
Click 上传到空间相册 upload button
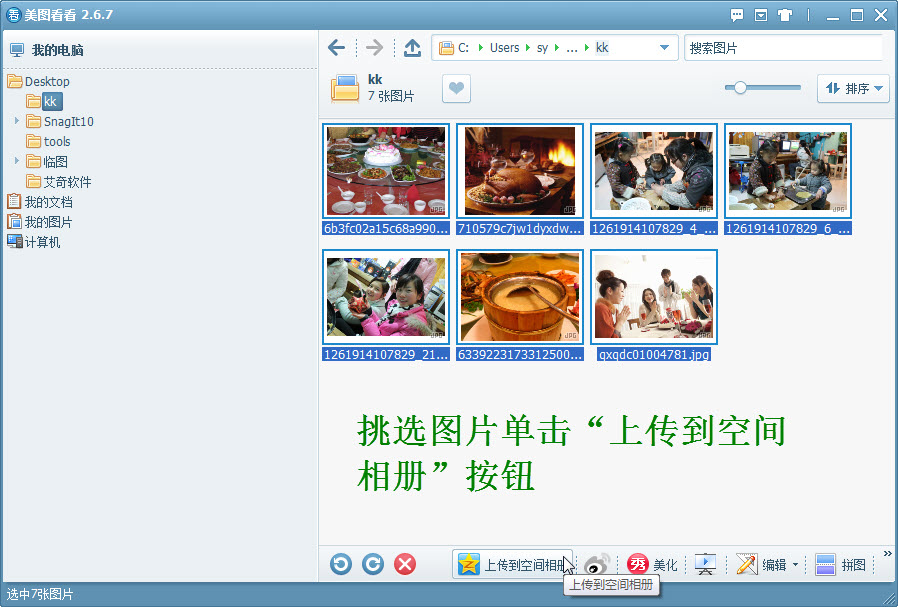tap(513, 565)
